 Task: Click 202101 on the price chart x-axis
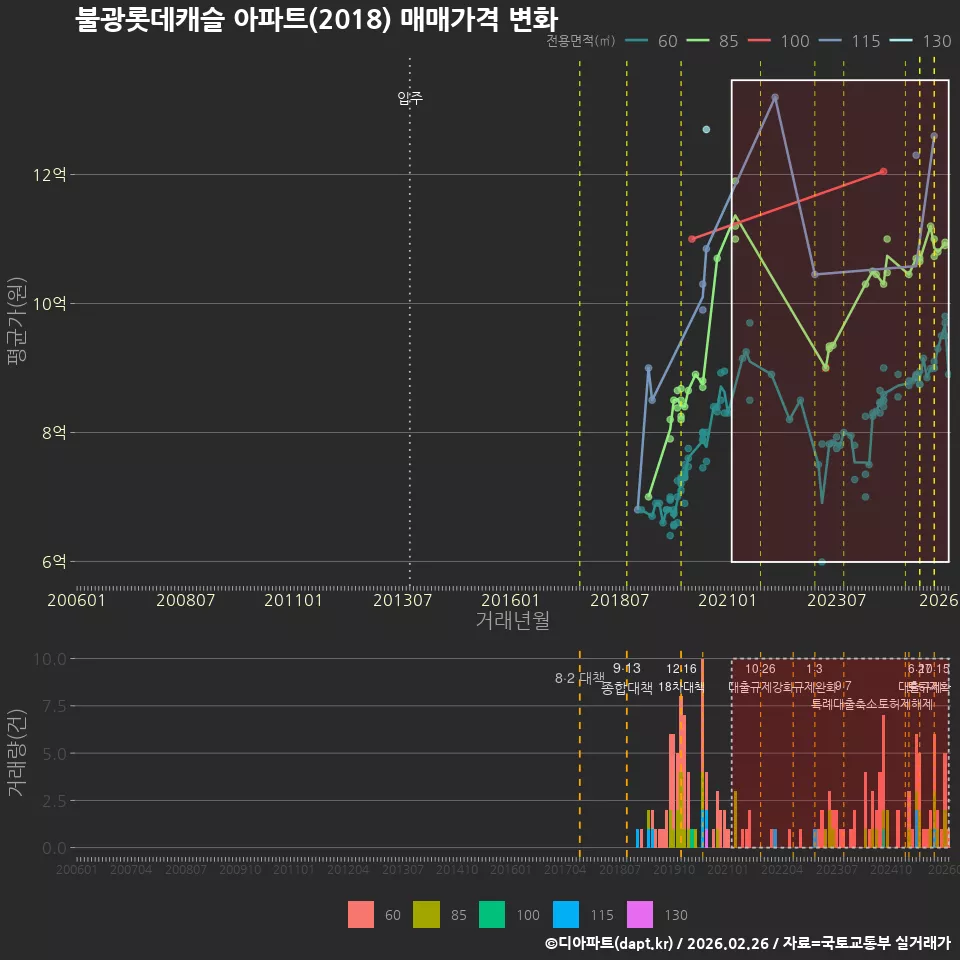[727, 600]
